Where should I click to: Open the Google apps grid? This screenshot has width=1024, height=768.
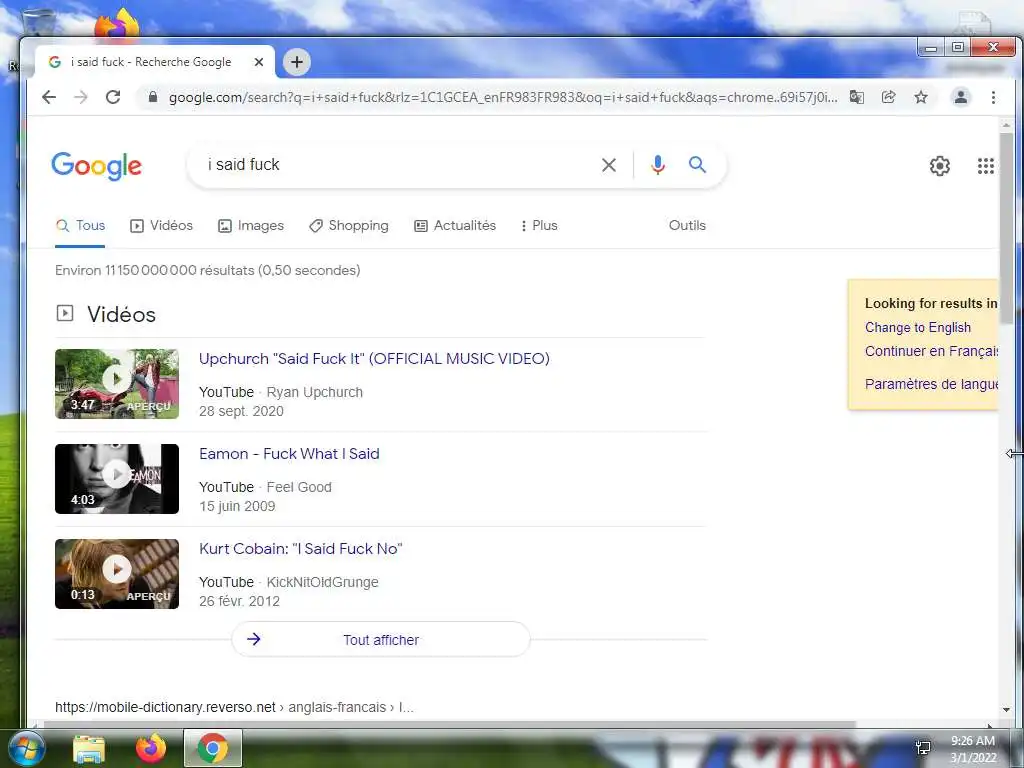(x=985, y=166)
